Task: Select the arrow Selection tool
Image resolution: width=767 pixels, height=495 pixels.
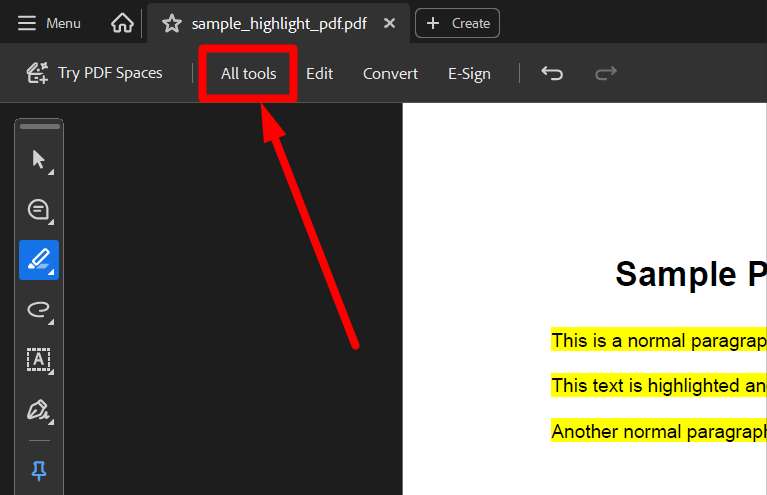Action: [39, 160]
